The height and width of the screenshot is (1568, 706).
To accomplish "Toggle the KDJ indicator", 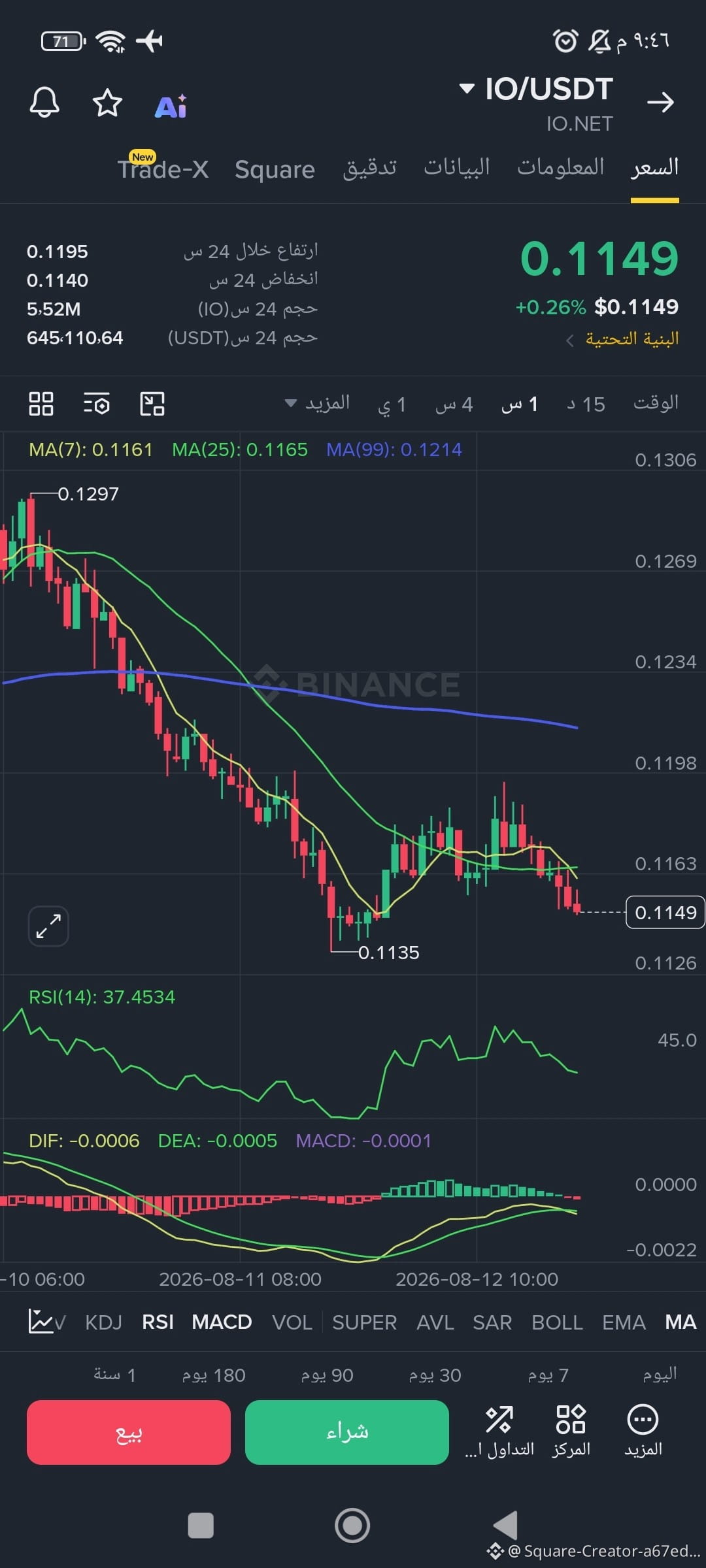I will click(104, 1322).
